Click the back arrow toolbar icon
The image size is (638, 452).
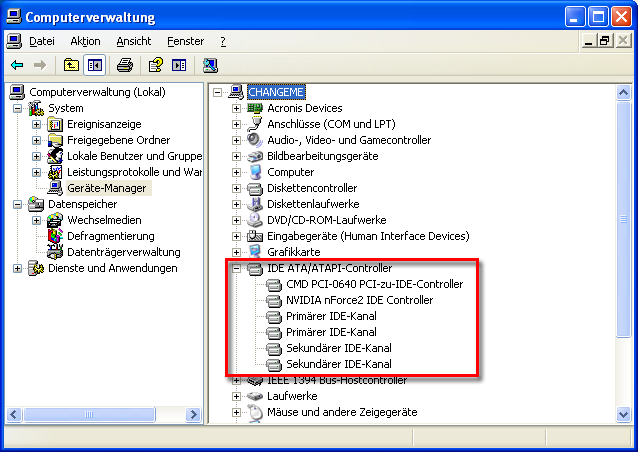tap(17, 65)
